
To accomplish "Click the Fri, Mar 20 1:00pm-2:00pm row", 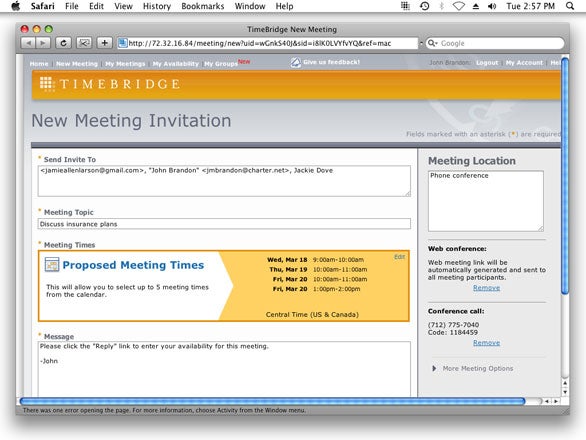I will click(317, 289).
